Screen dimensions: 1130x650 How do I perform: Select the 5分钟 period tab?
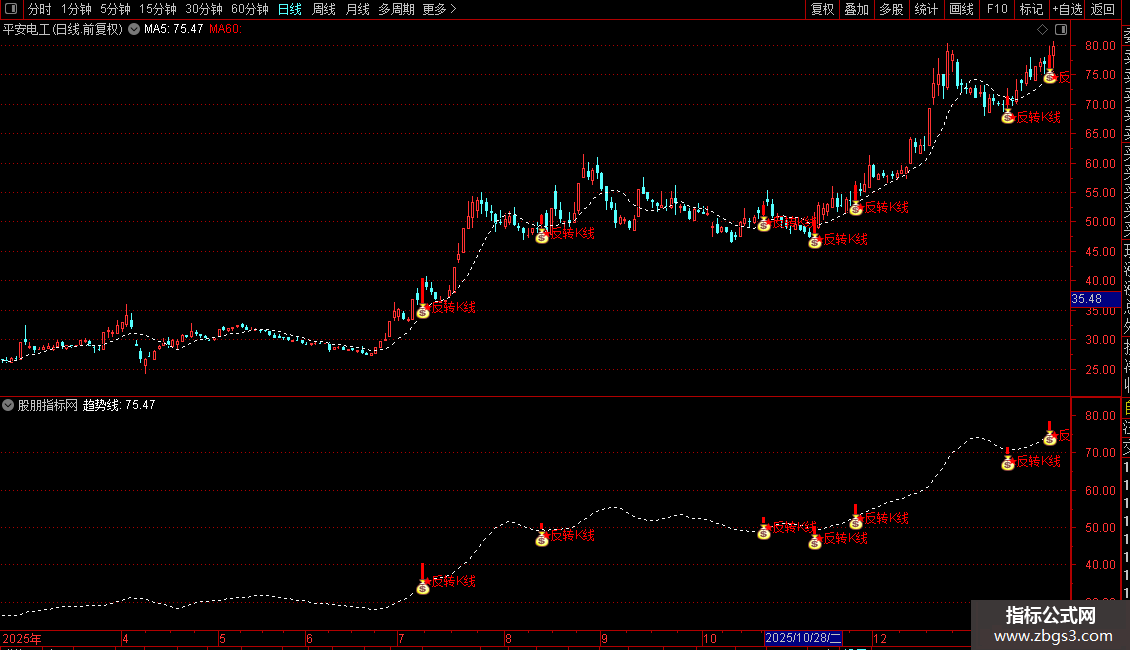pos(115,9)
